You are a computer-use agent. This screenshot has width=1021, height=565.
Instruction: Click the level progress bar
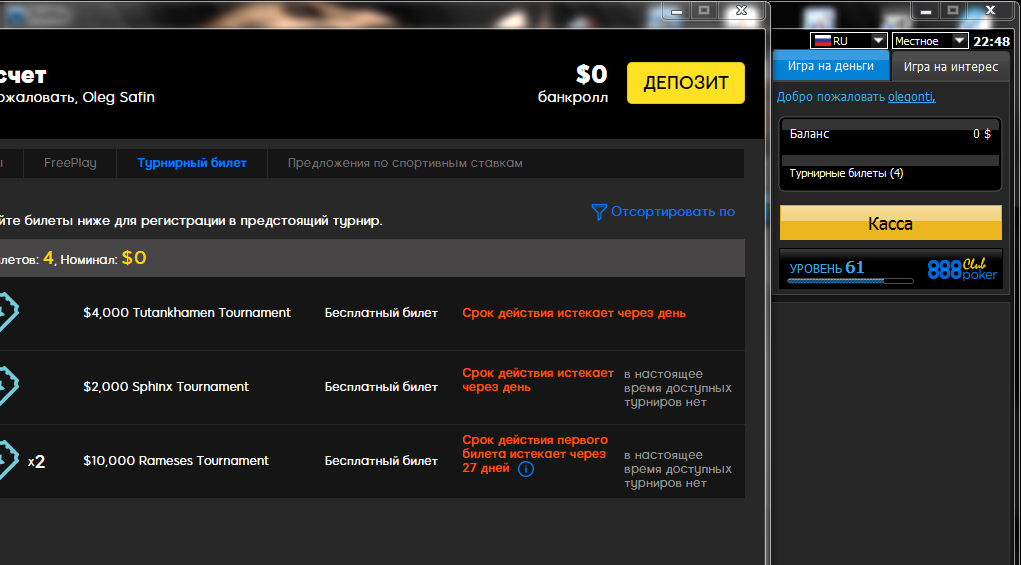[850, 281]
